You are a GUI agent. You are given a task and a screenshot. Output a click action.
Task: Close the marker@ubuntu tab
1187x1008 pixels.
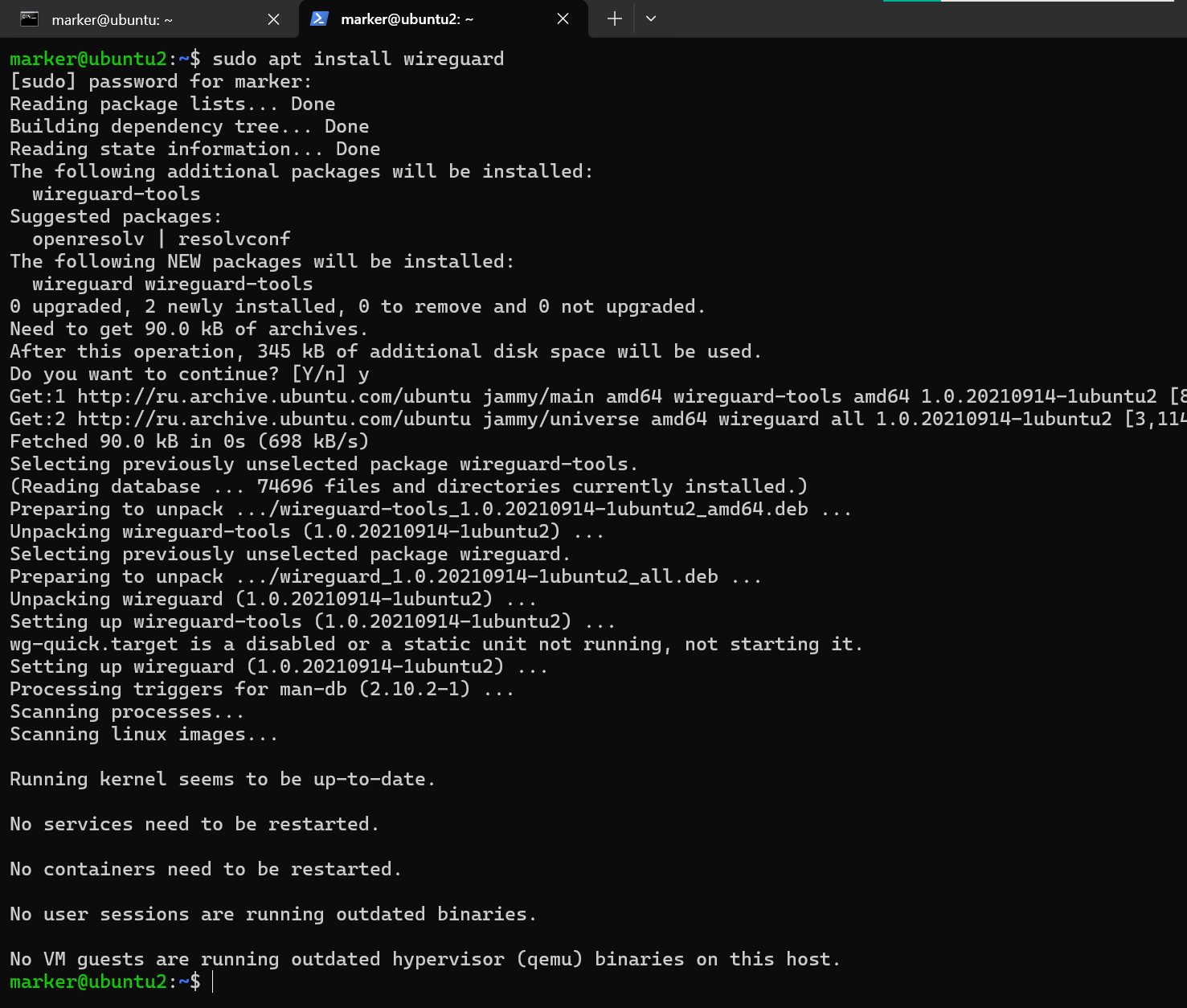coord(273,19)
